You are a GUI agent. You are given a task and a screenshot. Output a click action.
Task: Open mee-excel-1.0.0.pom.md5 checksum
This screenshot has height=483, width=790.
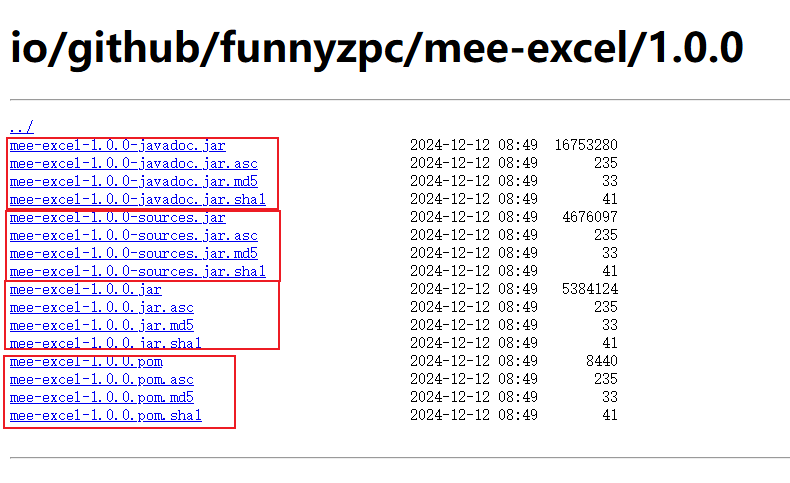tap(102, 397)
